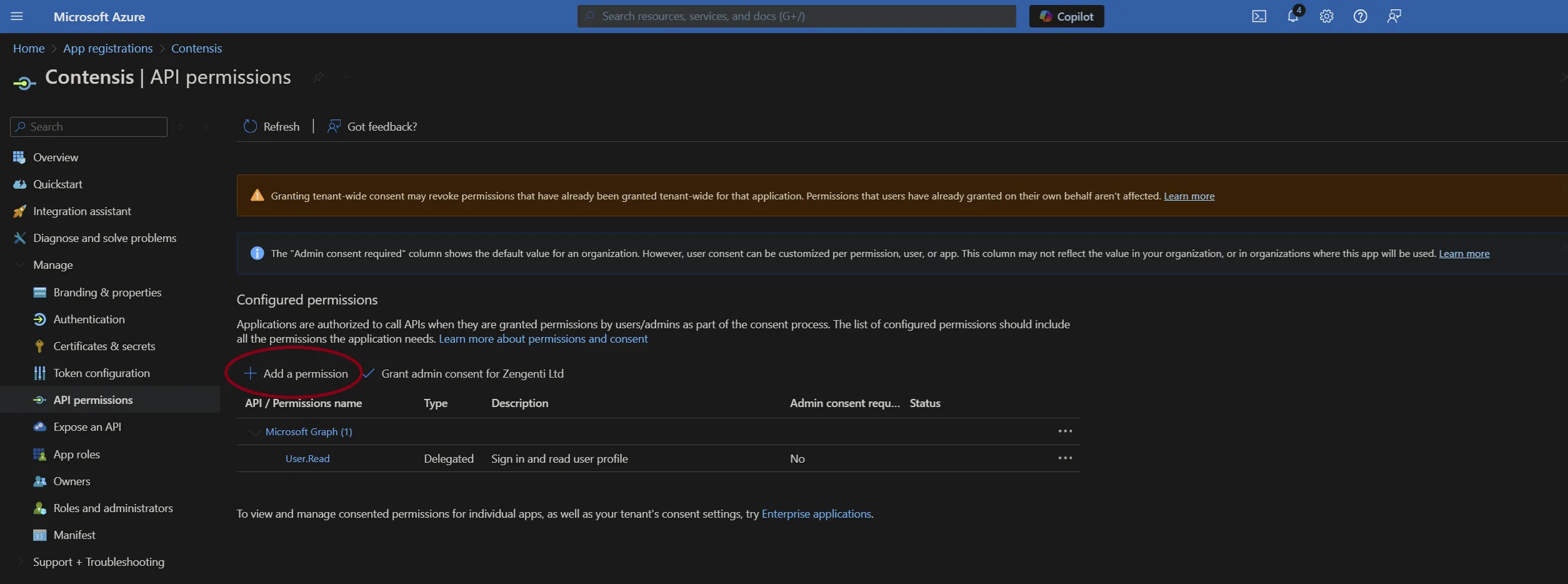
Task: Open portal settings gear
Action: pos(1326,16)
